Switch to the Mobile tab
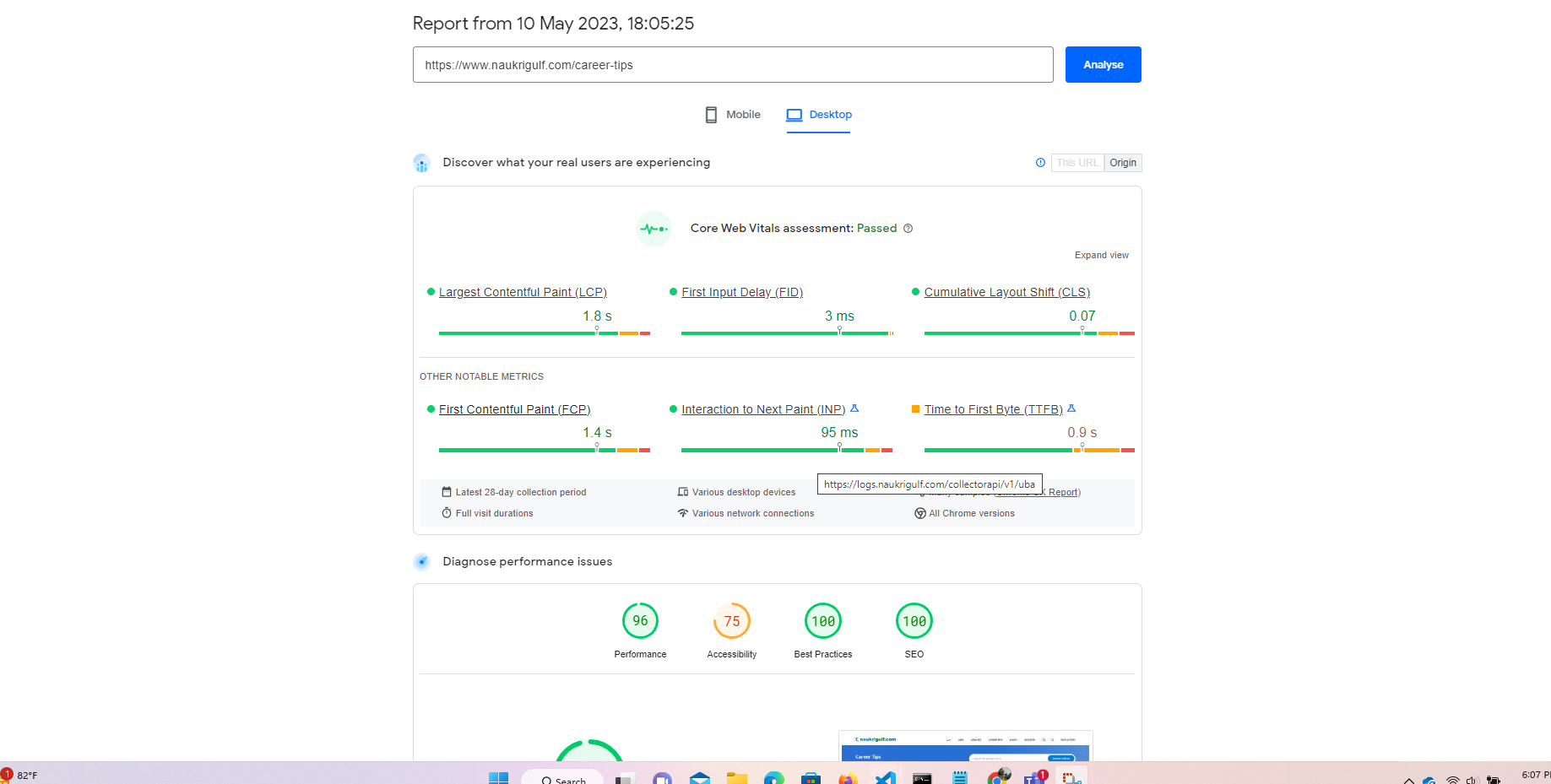1551x784 pixels. (x=733, y=115)
